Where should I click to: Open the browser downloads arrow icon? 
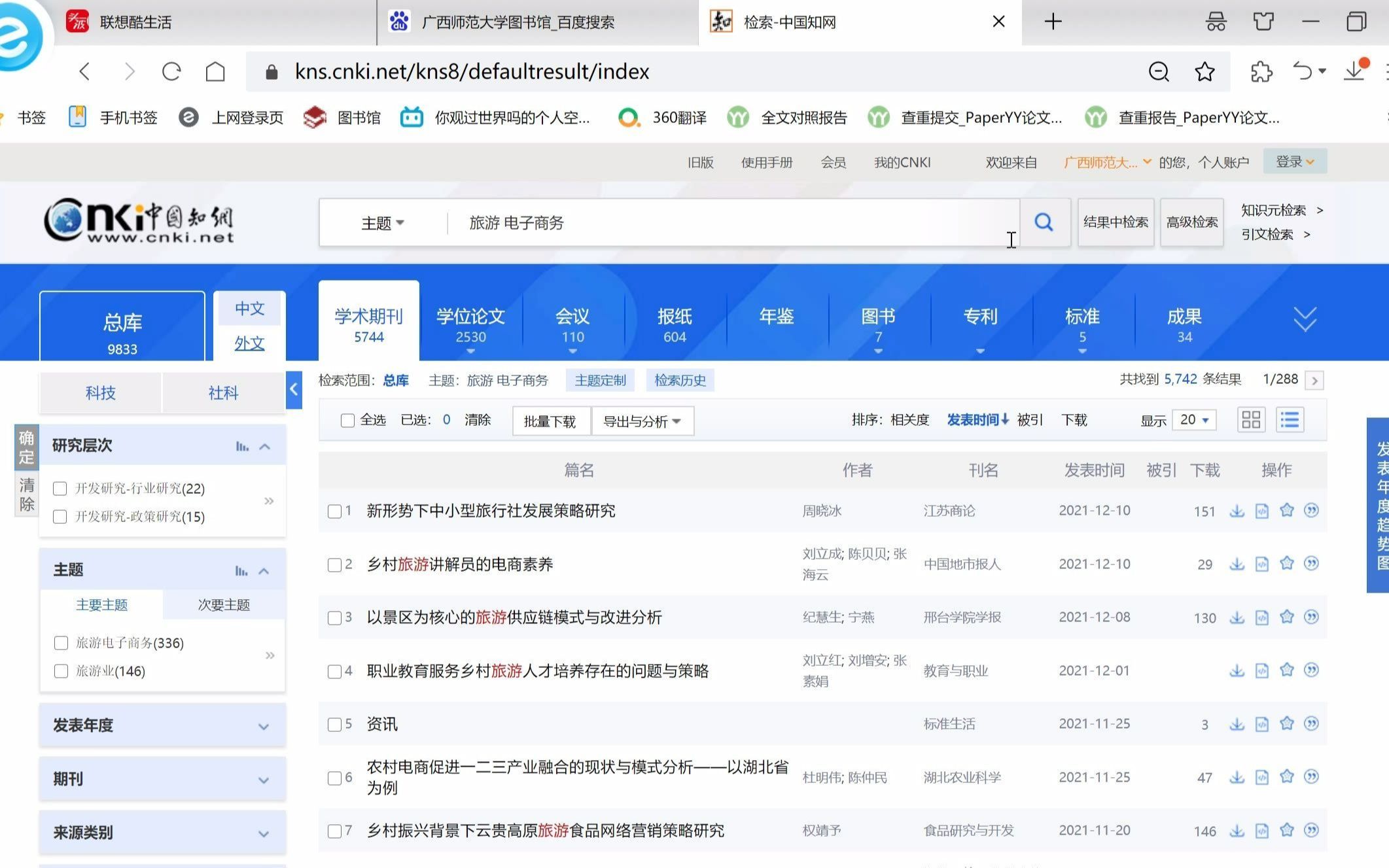pos(1355,70)
